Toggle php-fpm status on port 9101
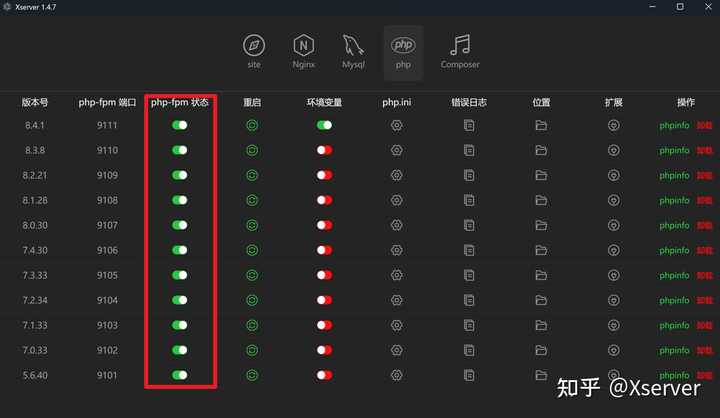Viewport: 720px width, 418px height. pos(180,375)
